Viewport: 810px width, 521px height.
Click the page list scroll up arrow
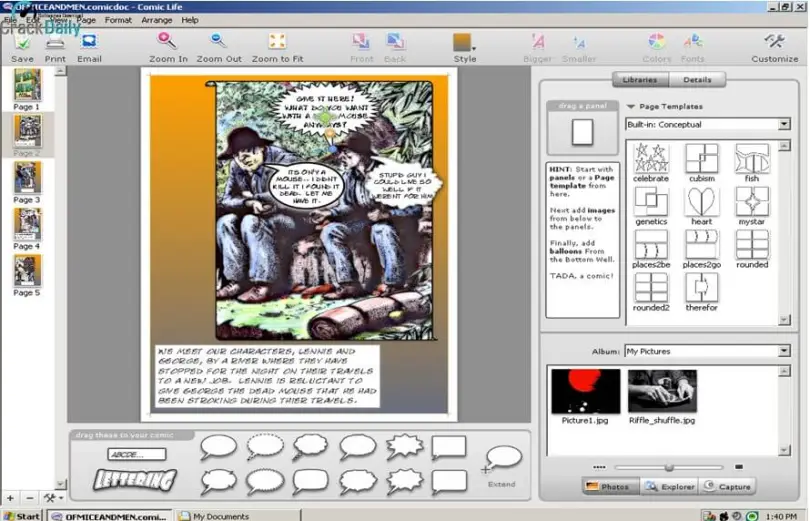(60, 71)
